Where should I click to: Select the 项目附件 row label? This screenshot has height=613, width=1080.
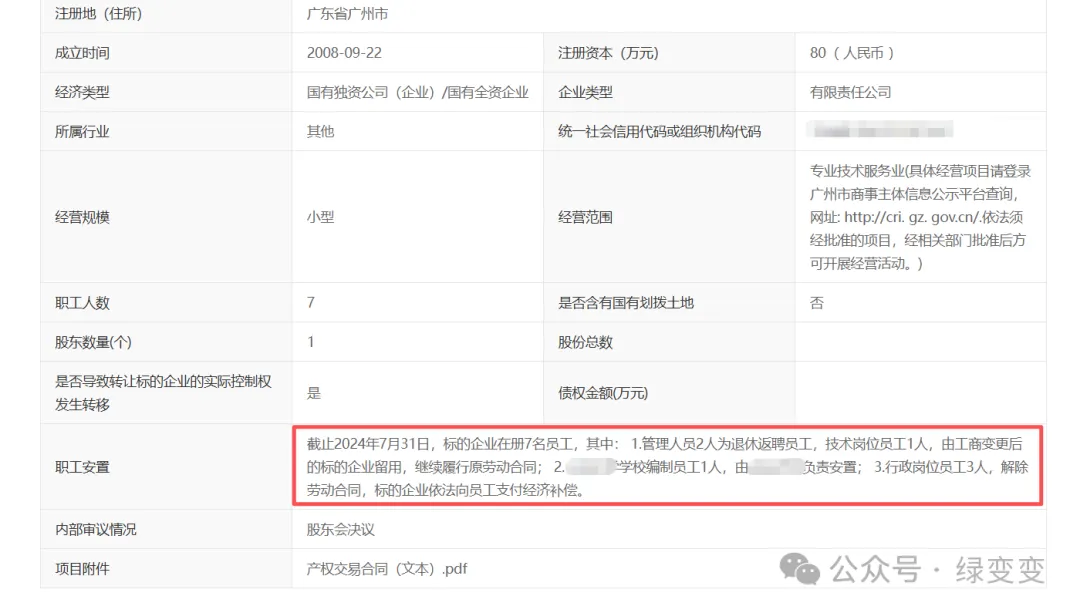[x=82, y=569]
